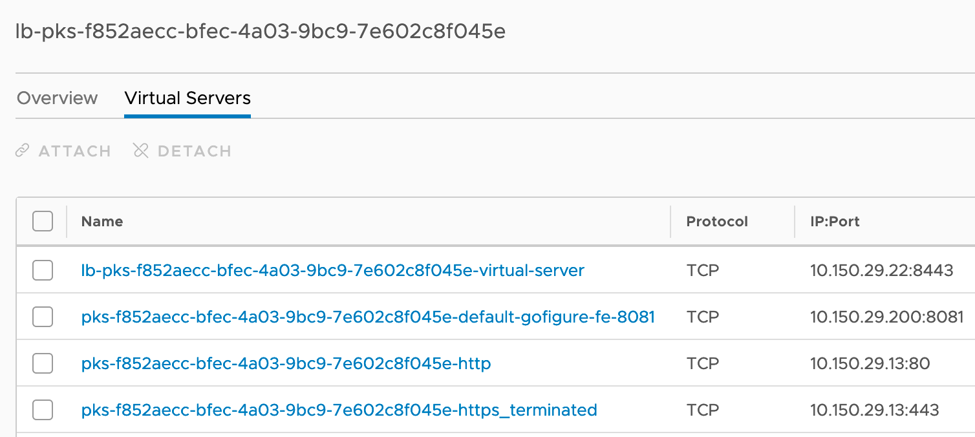Select the 10.150.29.13:443 address cell
Viewport: 975px width, 437px height.
click(x=873, y=409)
